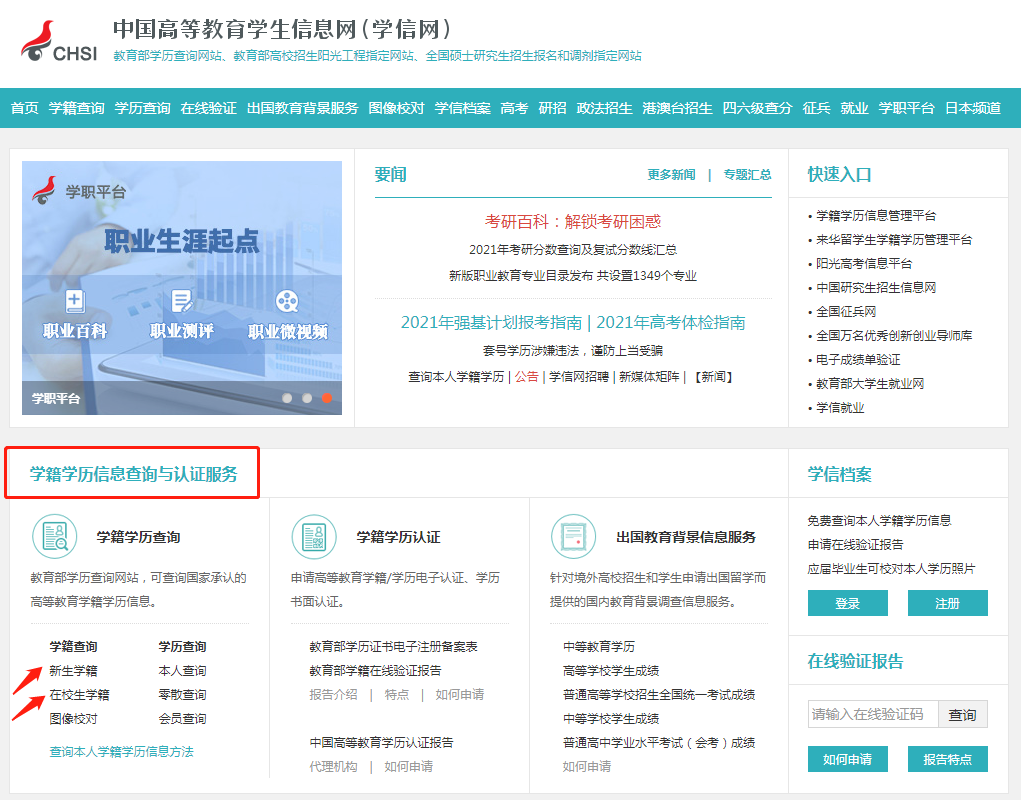This screenshot has width=1021, height=800.
Task: Select the orange active carousel dot
Action: coord(327,398)
